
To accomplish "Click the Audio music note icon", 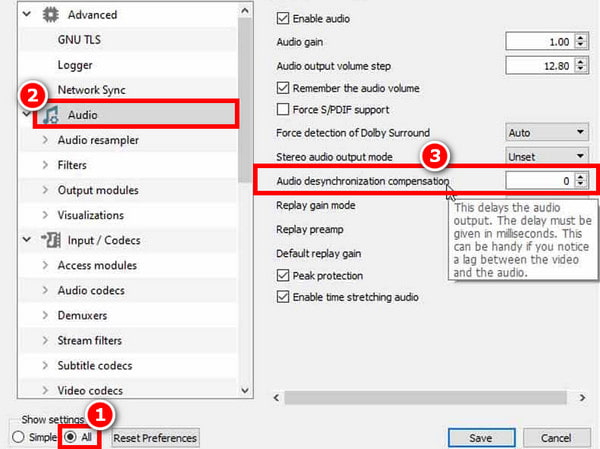I will tap(51, 115).
